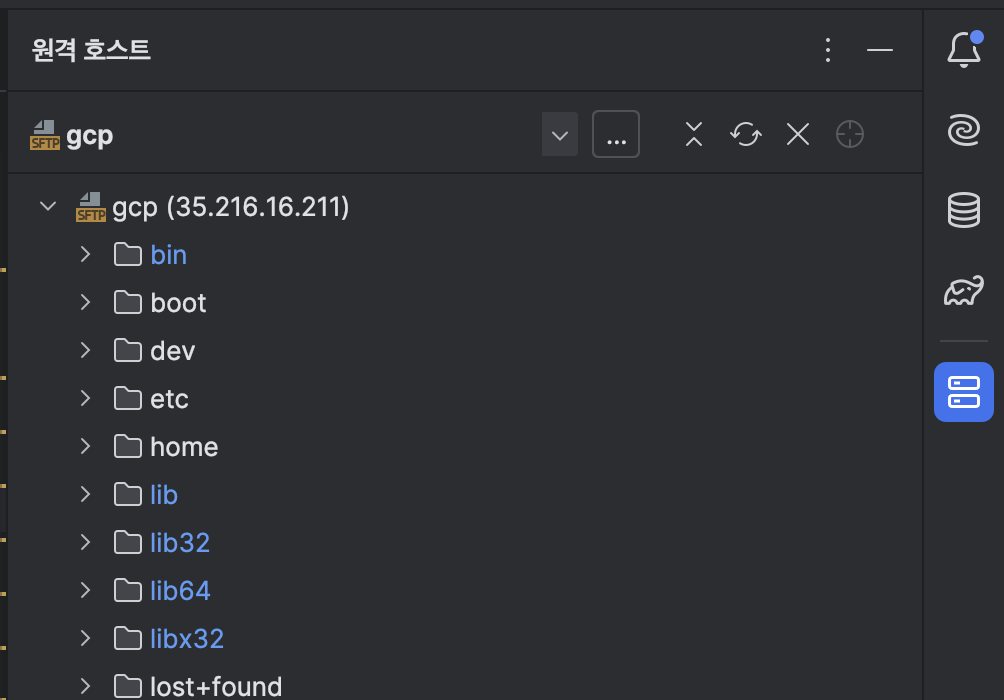Expand the home folder
The height and width of the screenshot is (700, 1004).
pyautogui.click(x=85, y=446)
